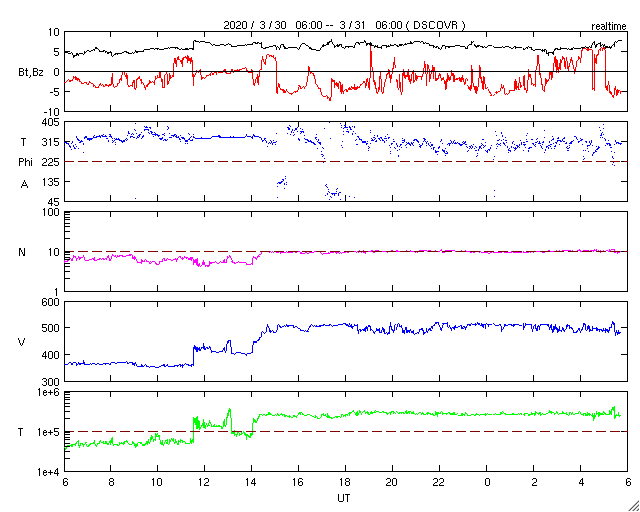Select the "405" tick value
This screenshot has height=512, width=640.
click(x=51, y=122)
